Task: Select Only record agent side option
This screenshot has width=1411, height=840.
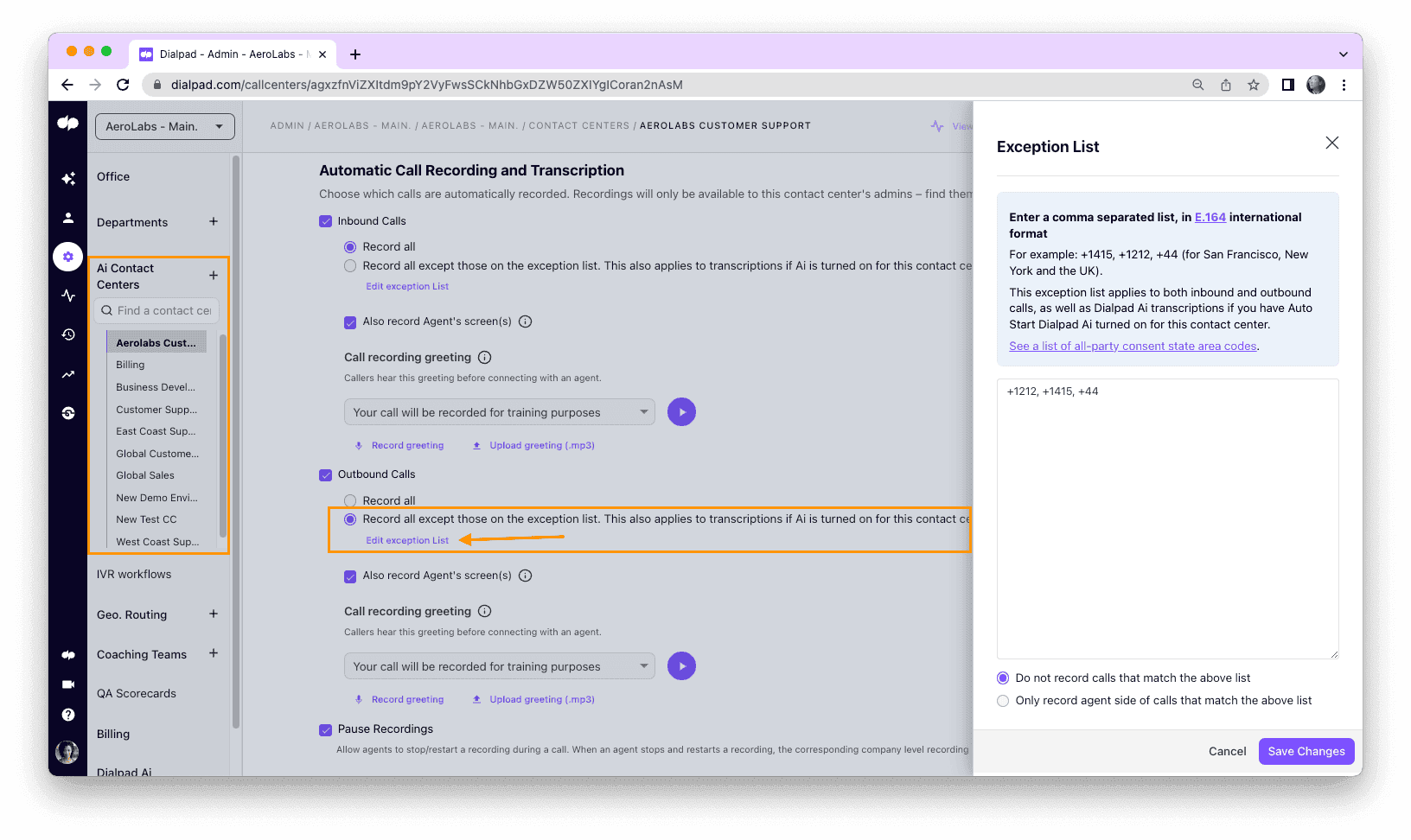Action: click(x=1003, y=701)
